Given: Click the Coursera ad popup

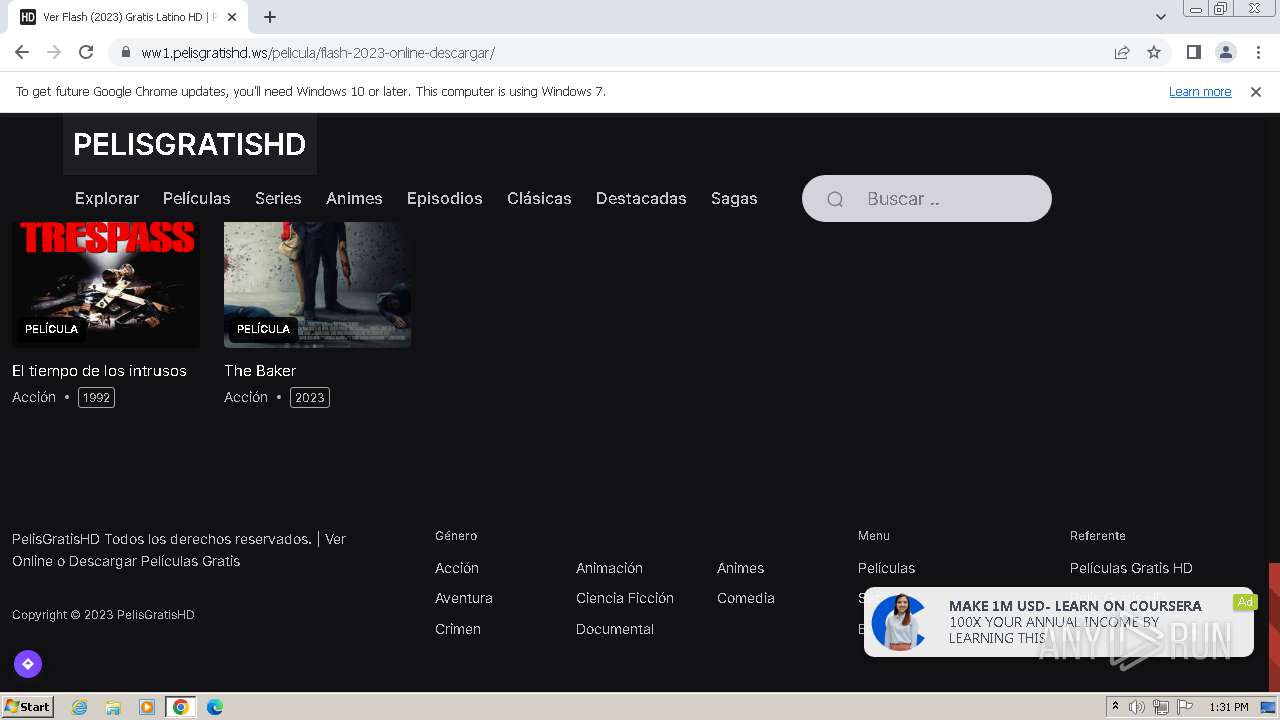Looking at the screenshot, I should coord(1058,622).
